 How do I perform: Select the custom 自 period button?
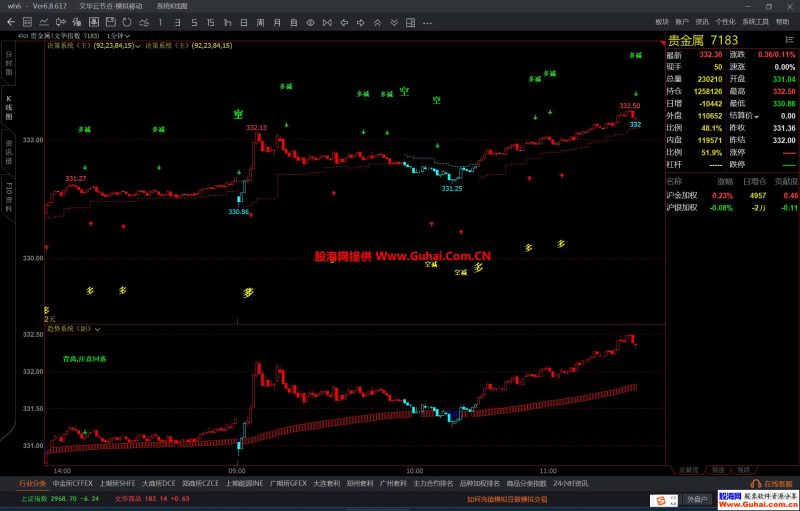[x=294, y=22]
